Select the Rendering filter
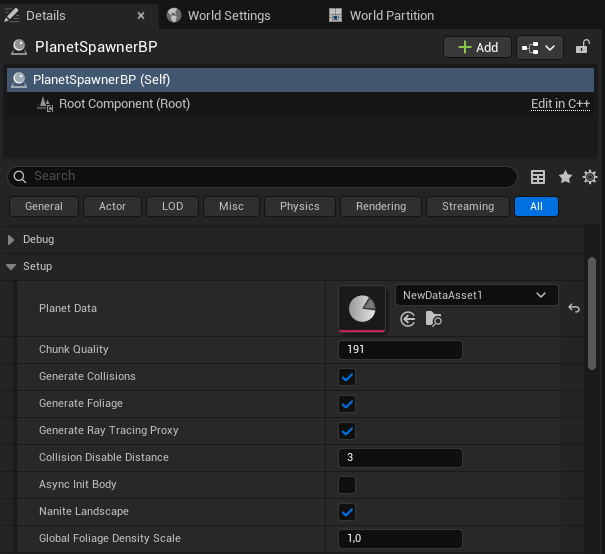The height and width of the screenshot is (554, 605). pyautogui.click(x=381, y=206)
